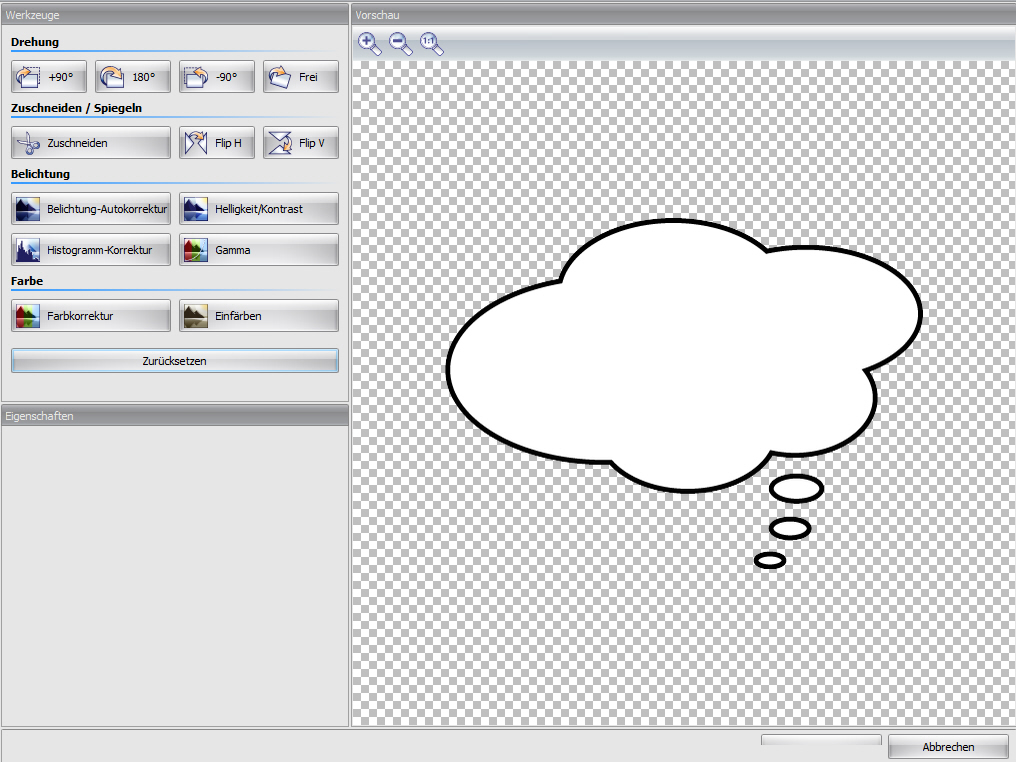
Task: Flip image horizontally with Flip H
Action: [217, 143]
